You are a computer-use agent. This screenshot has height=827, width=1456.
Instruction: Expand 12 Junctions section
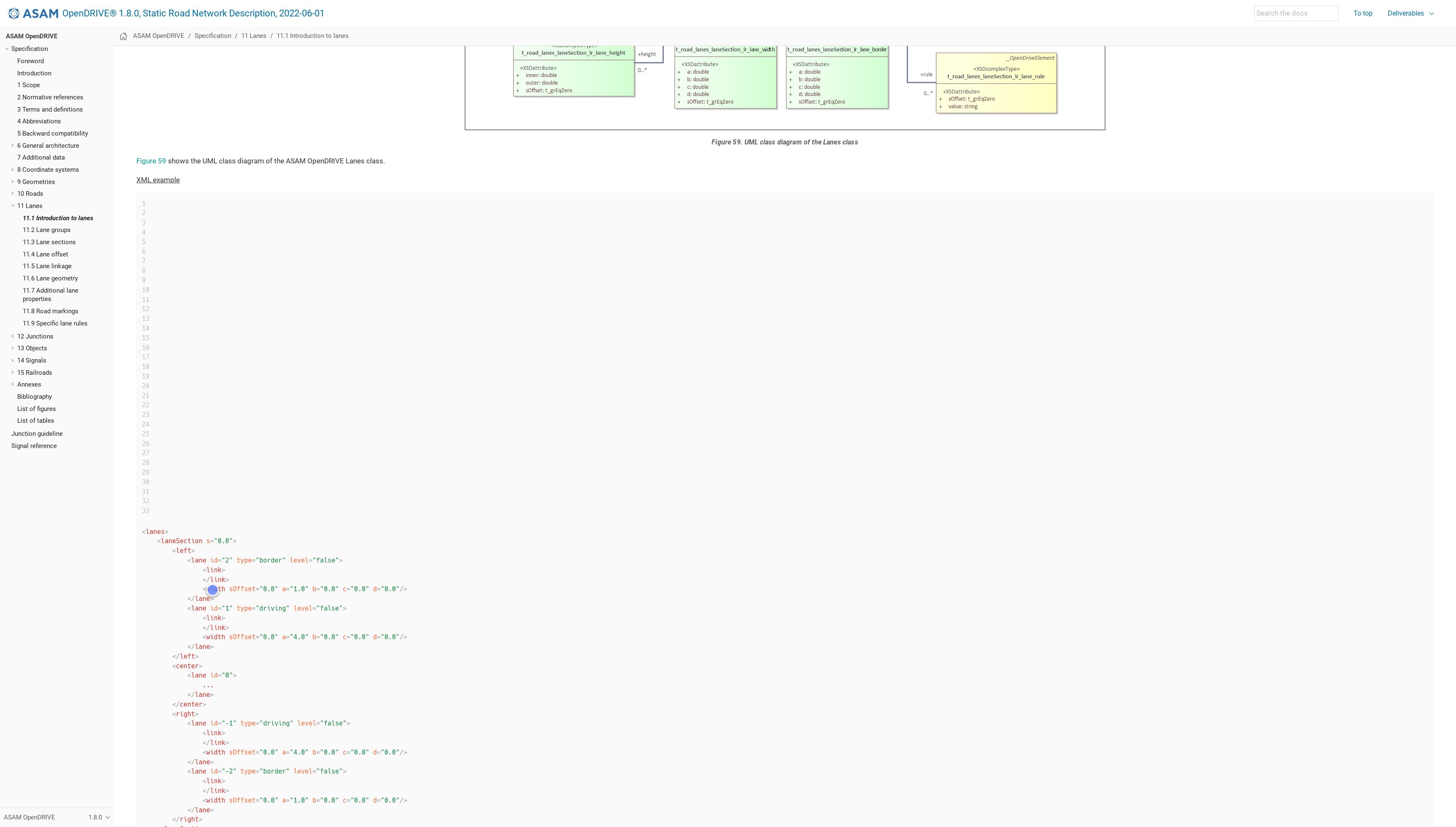[x=13, y=336]
